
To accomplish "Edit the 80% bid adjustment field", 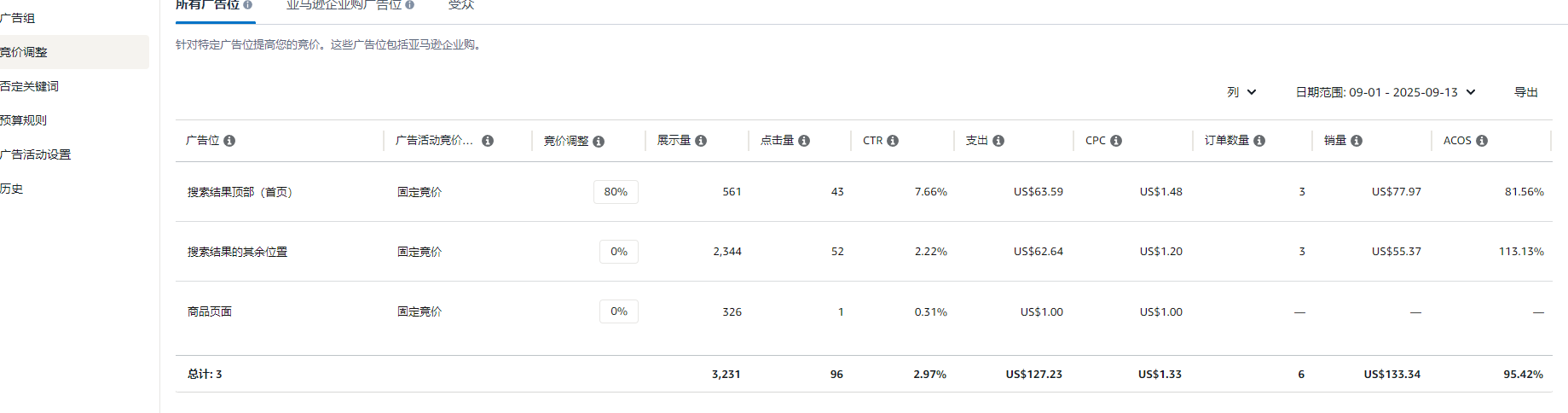I will [616, 192].
